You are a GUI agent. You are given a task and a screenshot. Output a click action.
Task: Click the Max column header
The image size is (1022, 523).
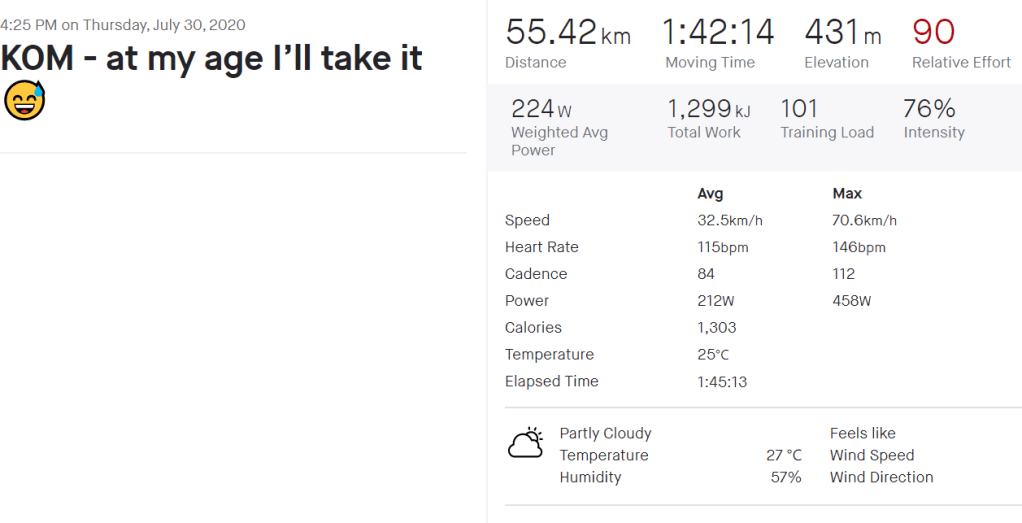pyautogui.click(x=847, y=193)
